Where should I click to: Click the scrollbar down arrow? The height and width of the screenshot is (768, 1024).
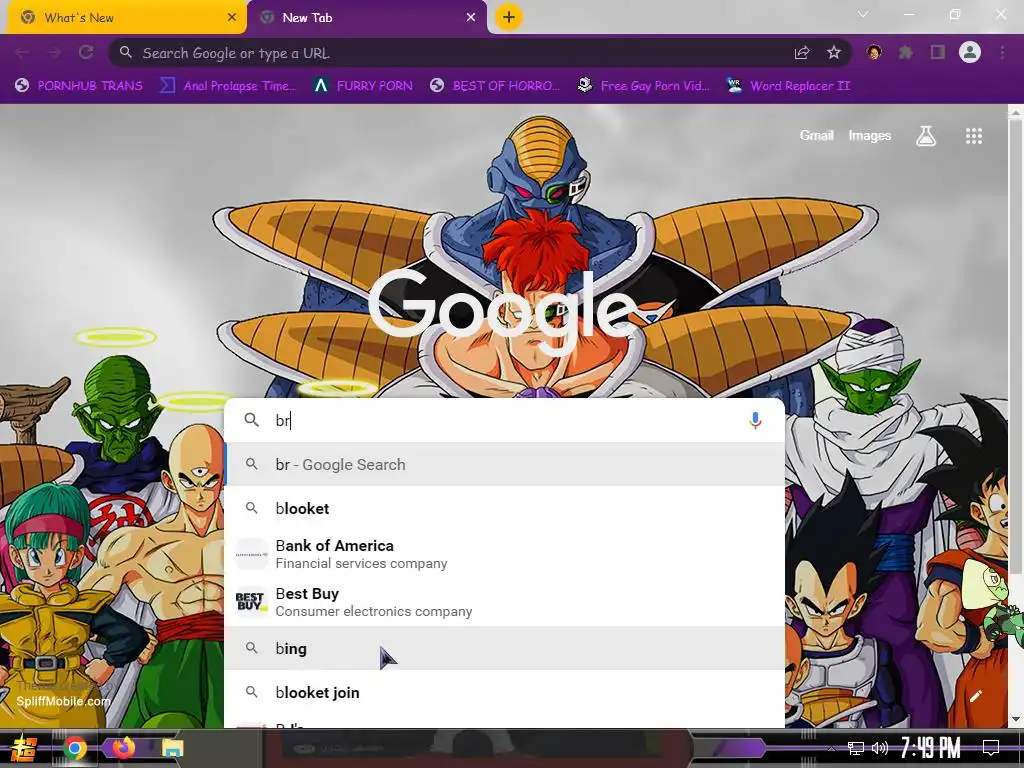[1016, 719]
